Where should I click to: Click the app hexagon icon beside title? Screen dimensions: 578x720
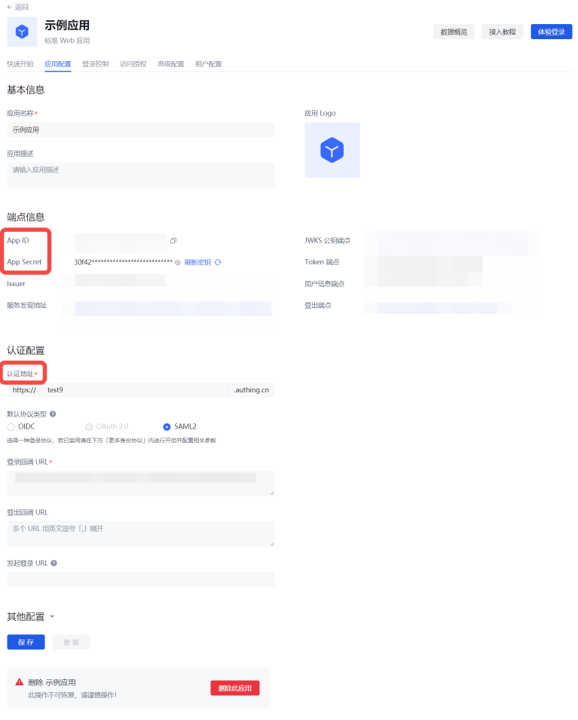tap(22, 32)
